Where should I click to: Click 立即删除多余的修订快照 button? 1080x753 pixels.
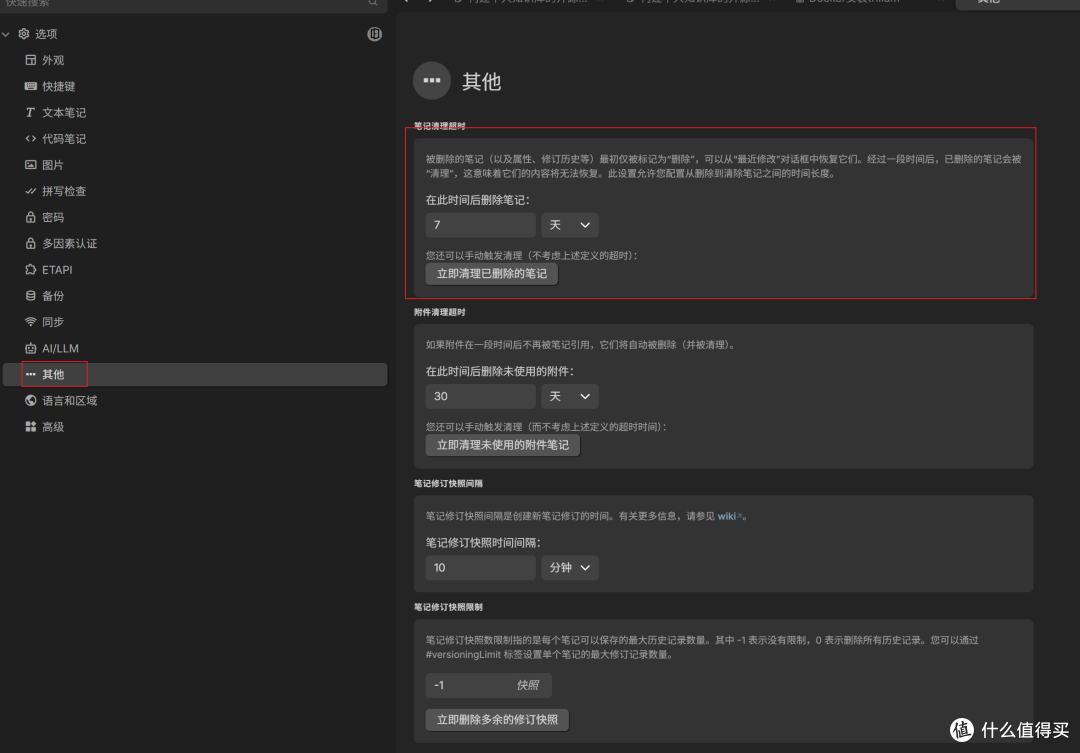497,719
